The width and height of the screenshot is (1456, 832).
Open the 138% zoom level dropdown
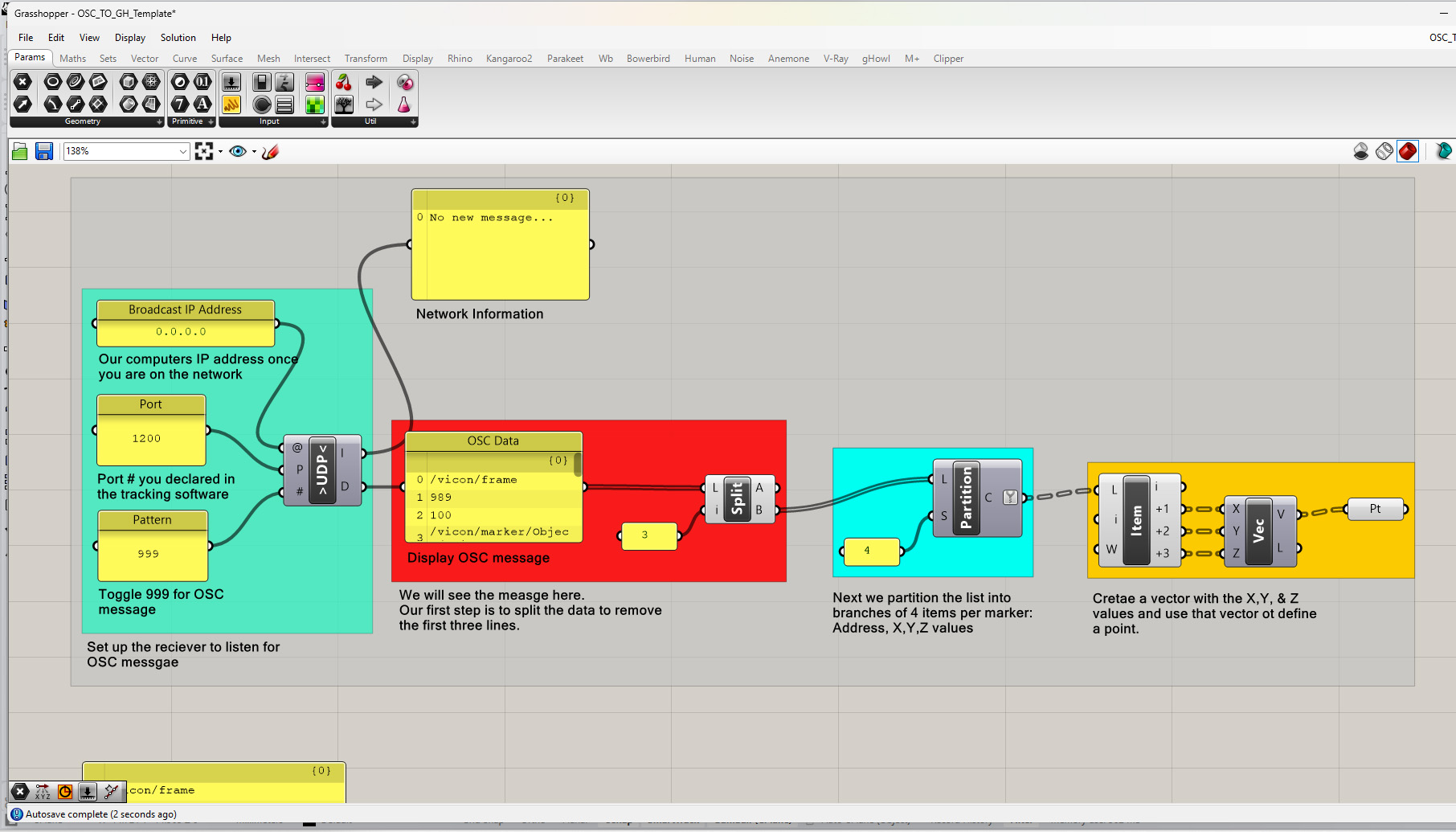[x=182, y=151]
